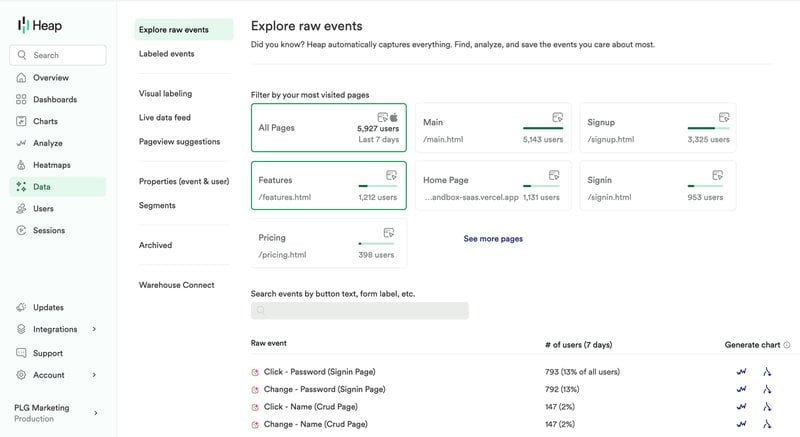Click the Charts icon in the sidebar

(21, 121)
